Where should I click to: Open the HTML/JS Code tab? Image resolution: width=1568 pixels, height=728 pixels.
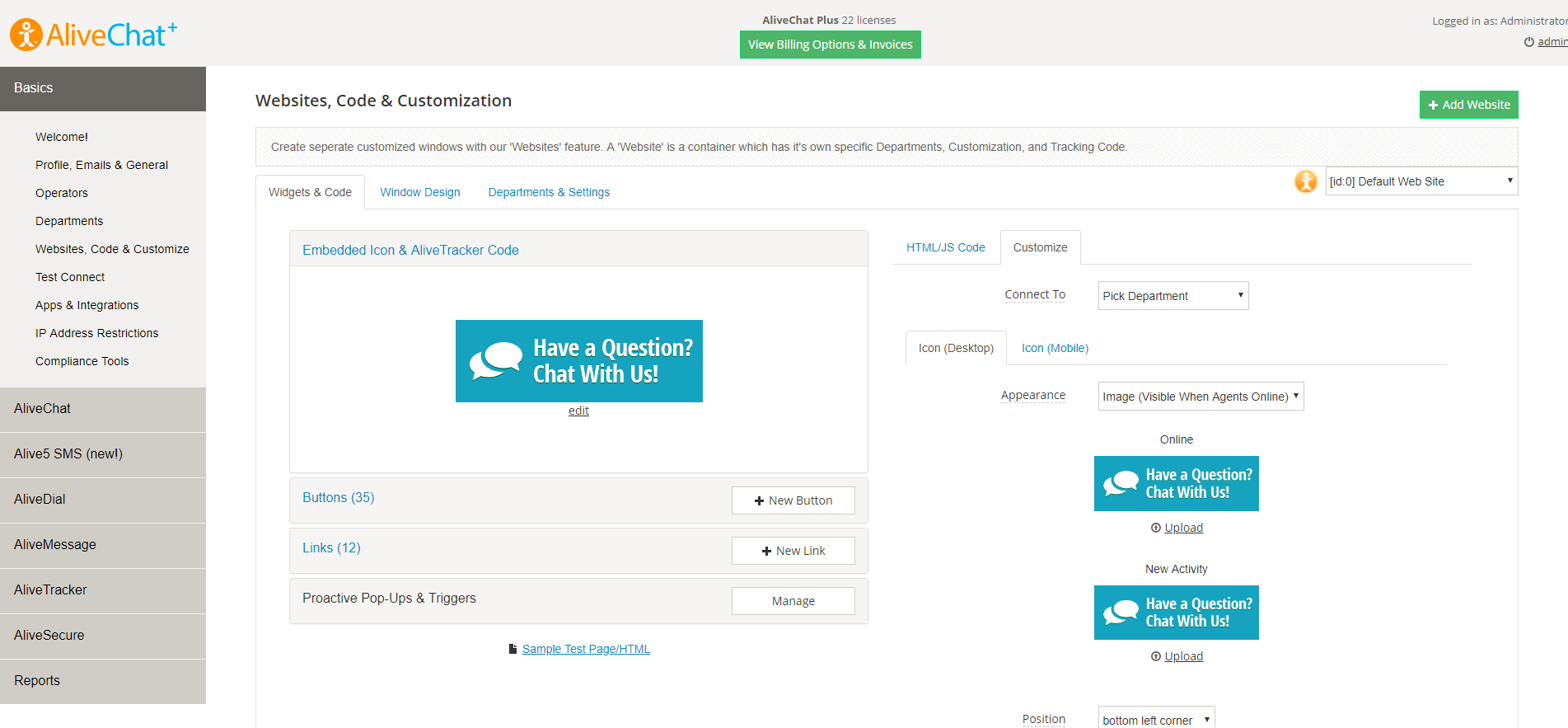point(946,247)
